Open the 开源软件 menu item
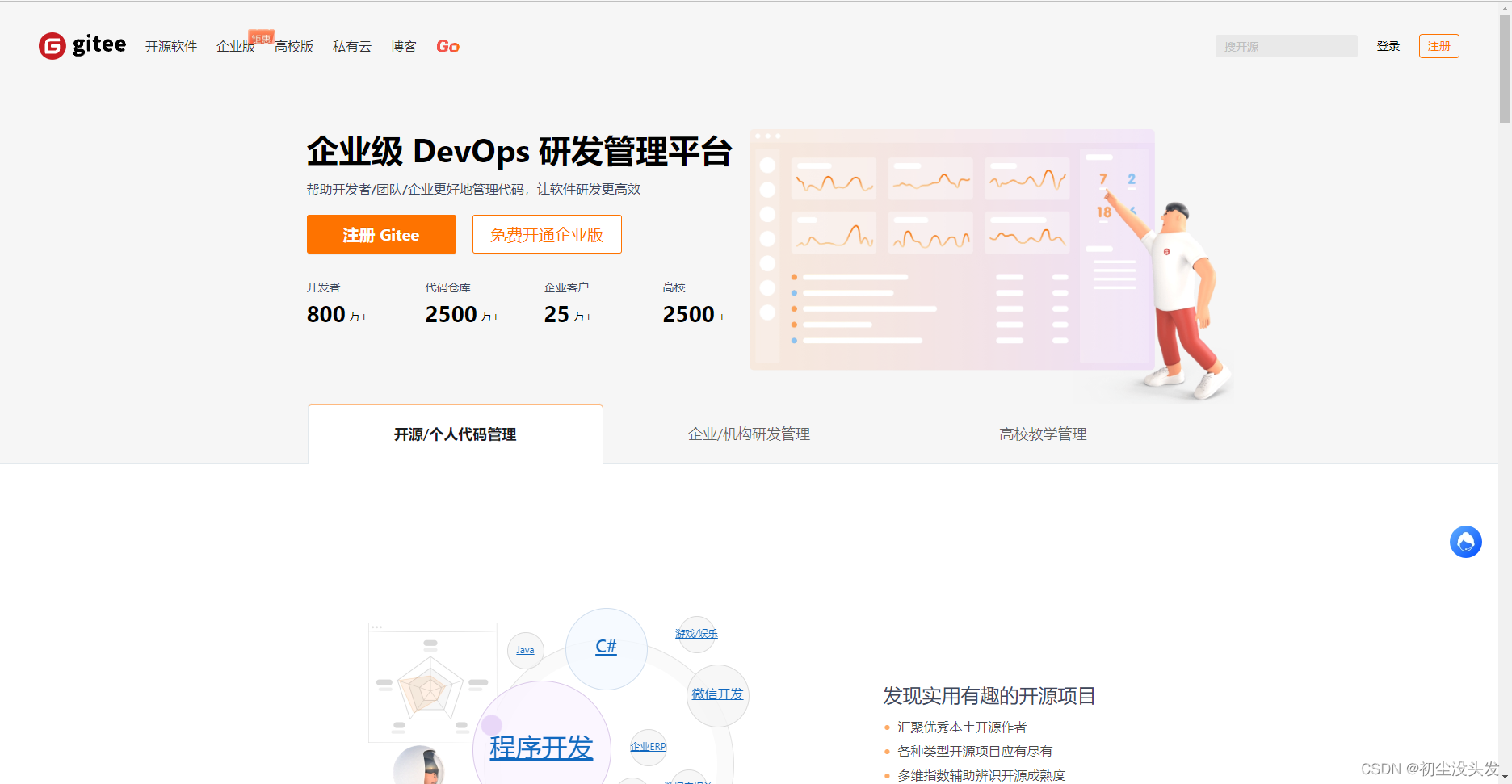This screenshot has height=784, width=1512. (171, 47)
